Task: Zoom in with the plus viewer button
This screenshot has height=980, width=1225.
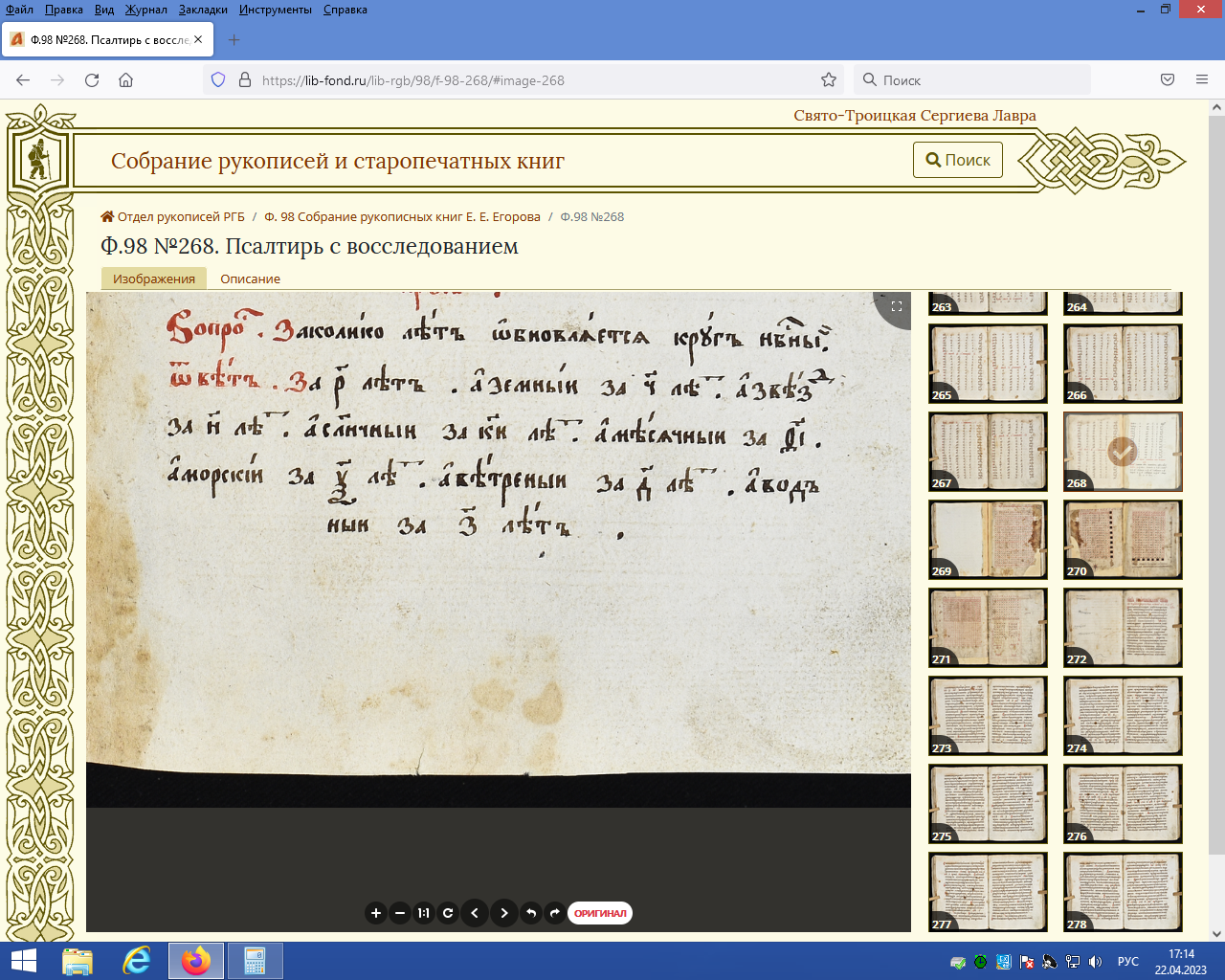Action: (x=376, y=913)
